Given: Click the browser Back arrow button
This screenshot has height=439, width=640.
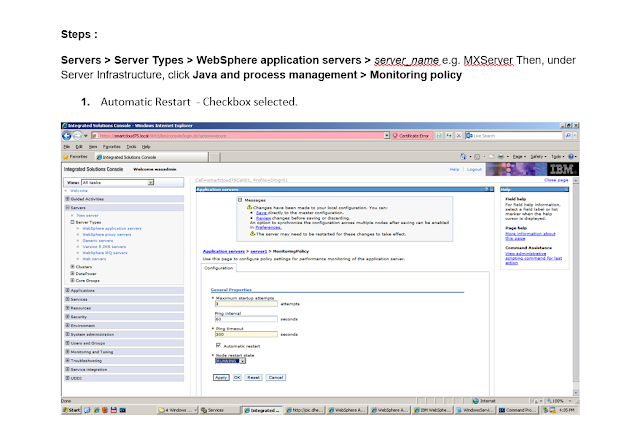Looking at the screenshot, I should click(67, 136).
